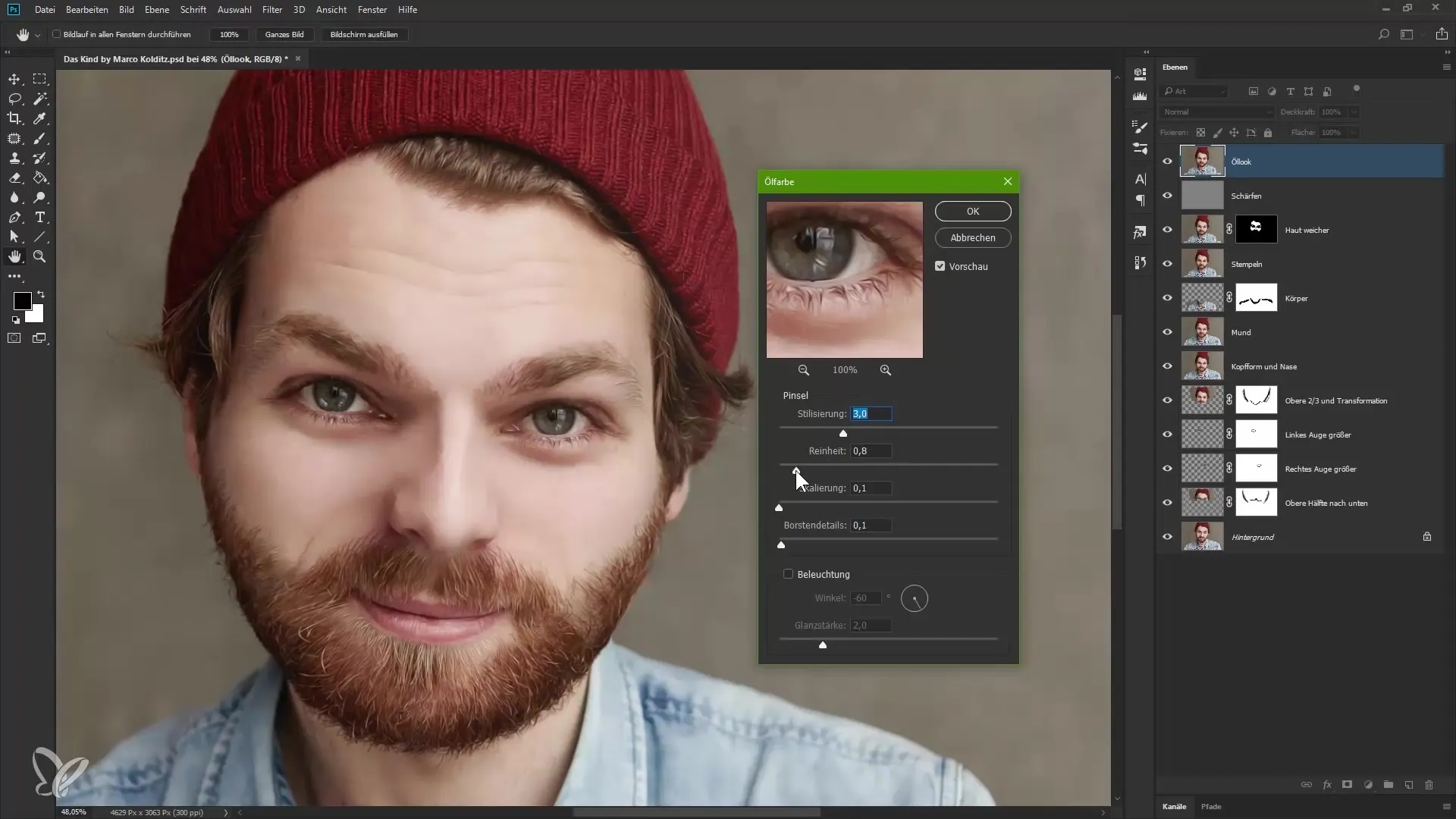Select the Eyedropper tool
Image resolution: width=1456 pixels, height=819 pixels.
pyautogui.click(x=39, y=118)
